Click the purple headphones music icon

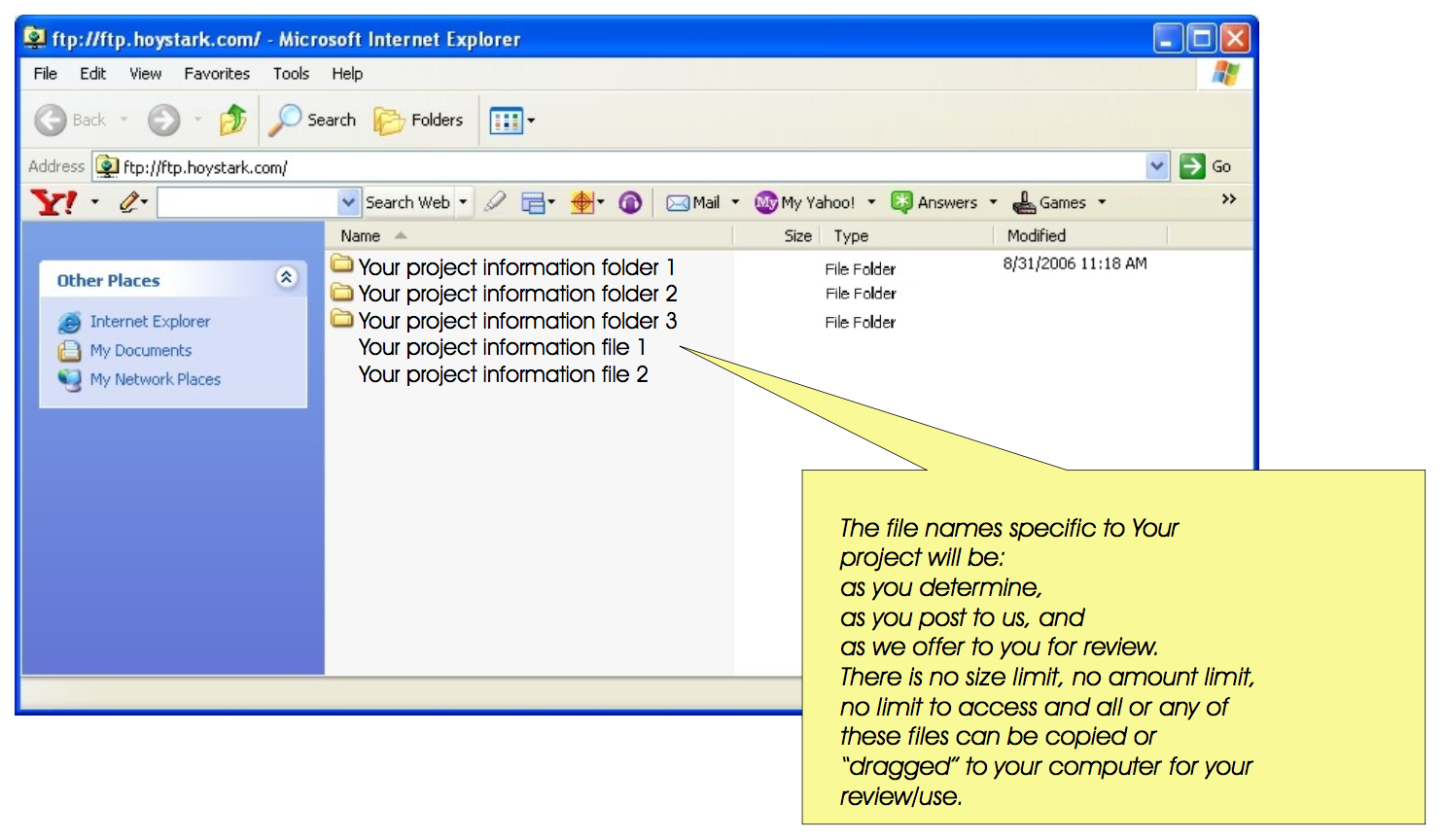pos(630,202)
